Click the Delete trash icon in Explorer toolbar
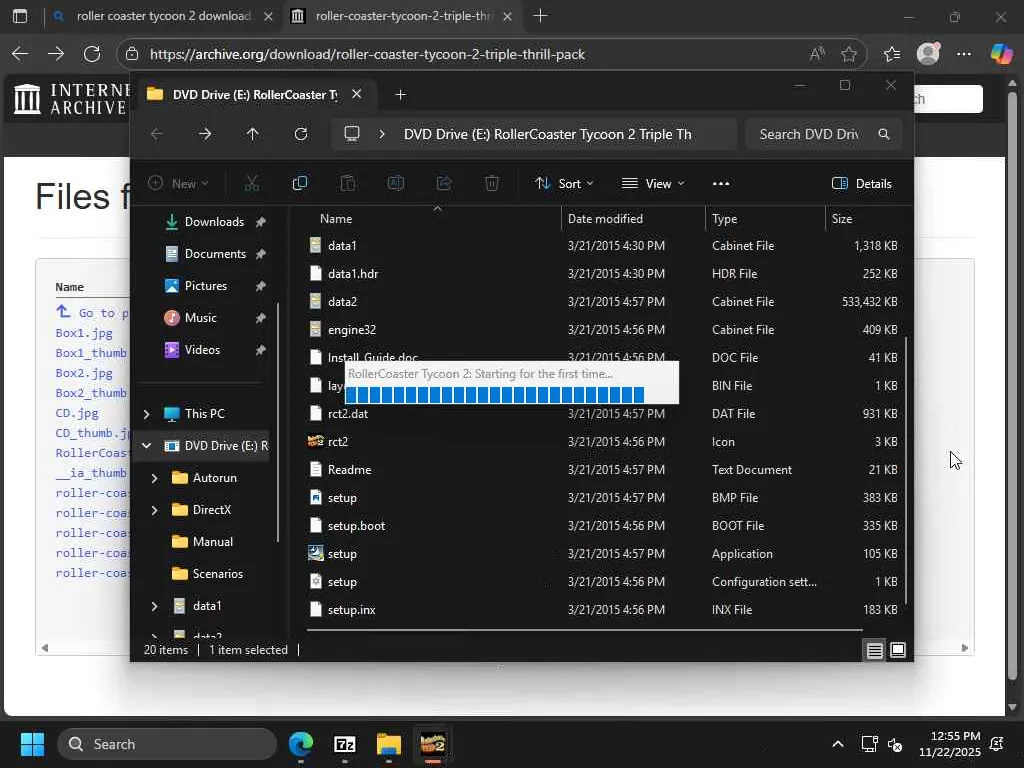The image size is (1024, 768). (492, 184)
